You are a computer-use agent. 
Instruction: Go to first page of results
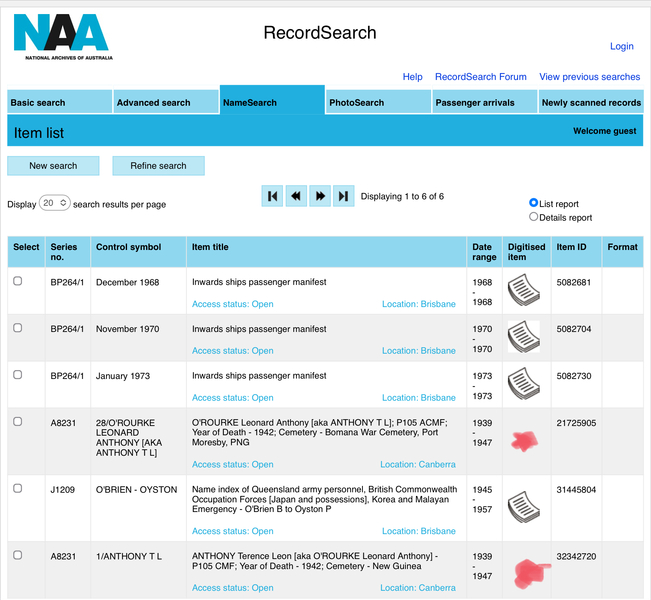click(x=272, y=196)
